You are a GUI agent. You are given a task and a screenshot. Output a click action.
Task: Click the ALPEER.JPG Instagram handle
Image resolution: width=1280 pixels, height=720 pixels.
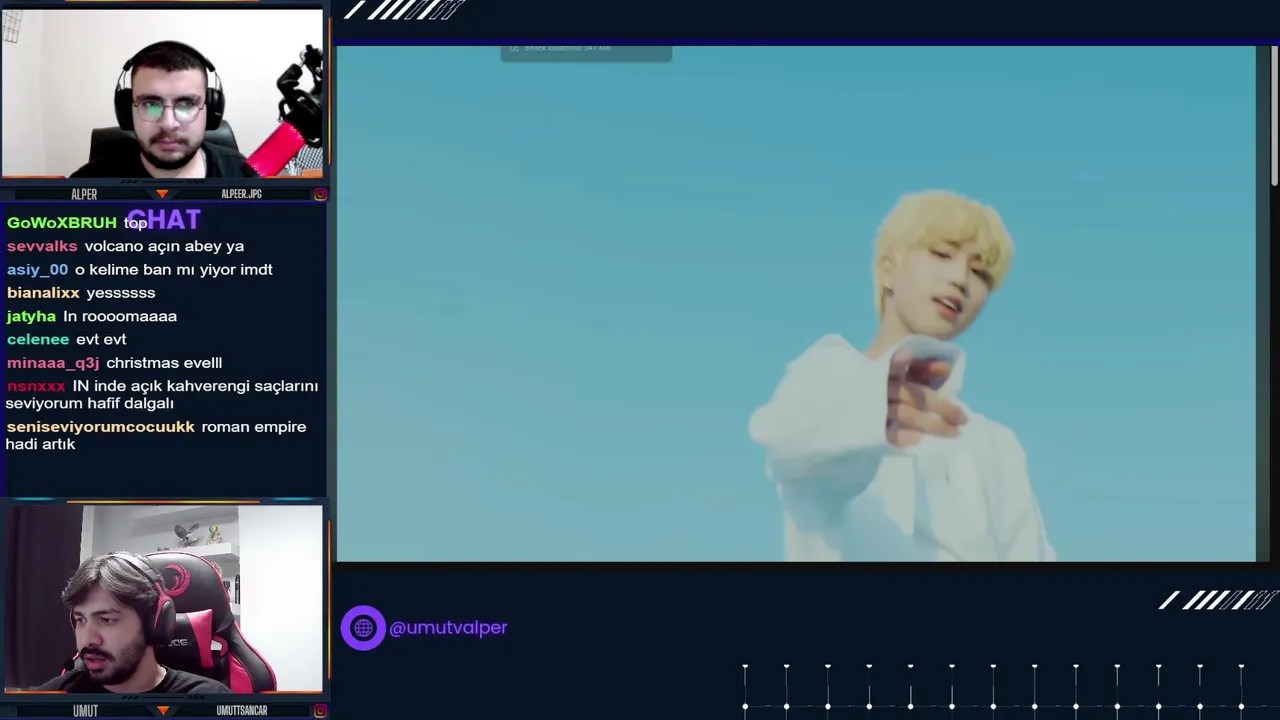click(241, 194)
